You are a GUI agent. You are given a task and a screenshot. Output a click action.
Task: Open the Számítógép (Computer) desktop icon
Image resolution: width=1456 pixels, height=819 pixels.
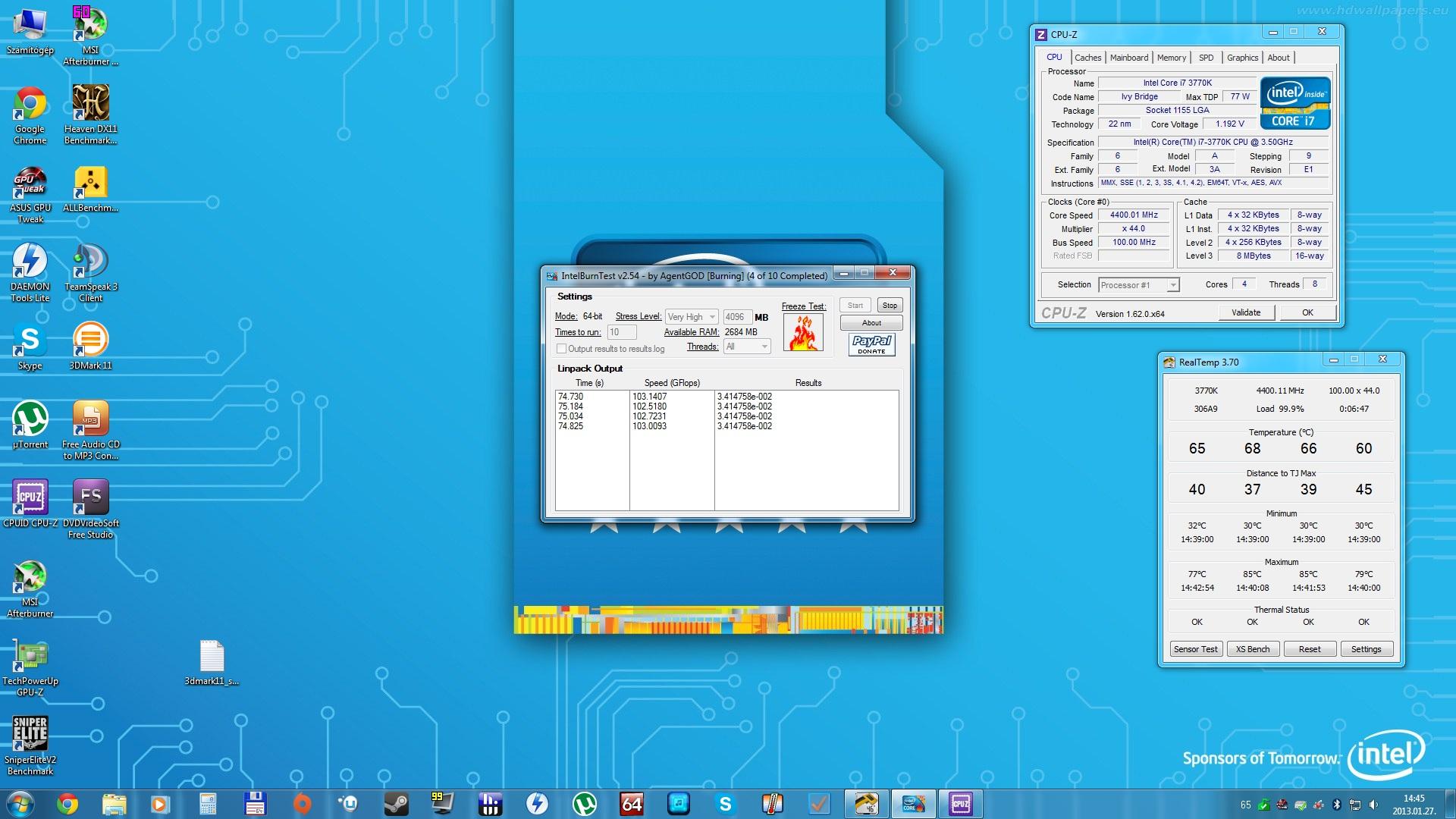click(x=30, y=31)
